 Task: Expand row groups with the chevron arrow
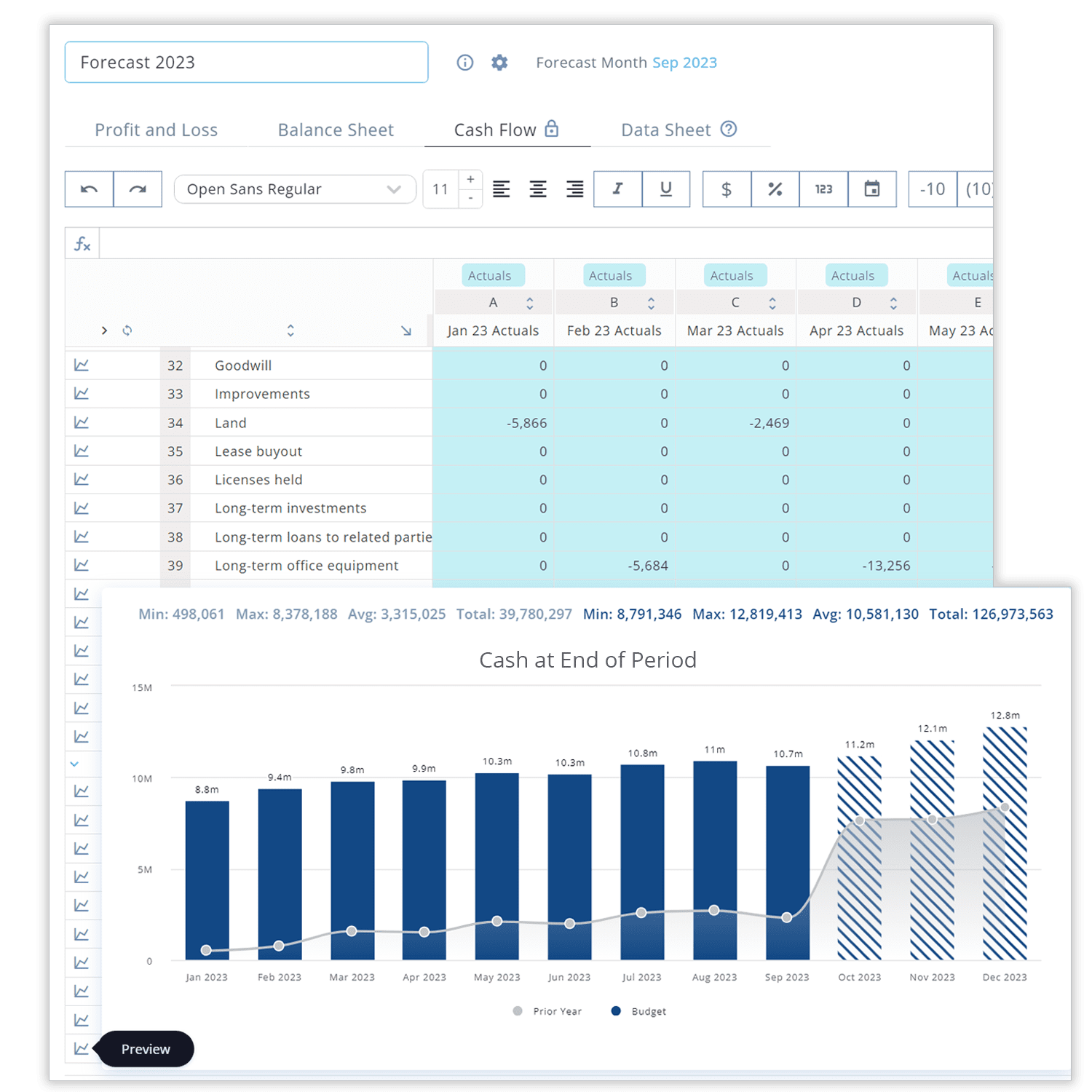tap(104, 331)
